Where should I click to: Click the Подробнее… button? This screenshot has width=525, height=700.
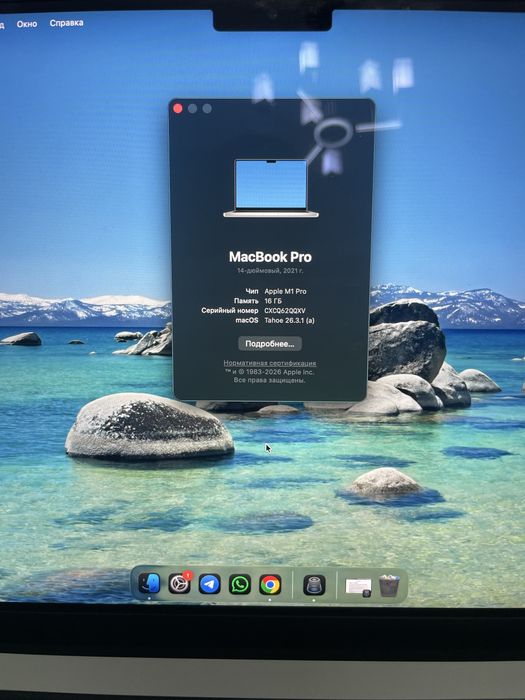(x=270, y=344)
